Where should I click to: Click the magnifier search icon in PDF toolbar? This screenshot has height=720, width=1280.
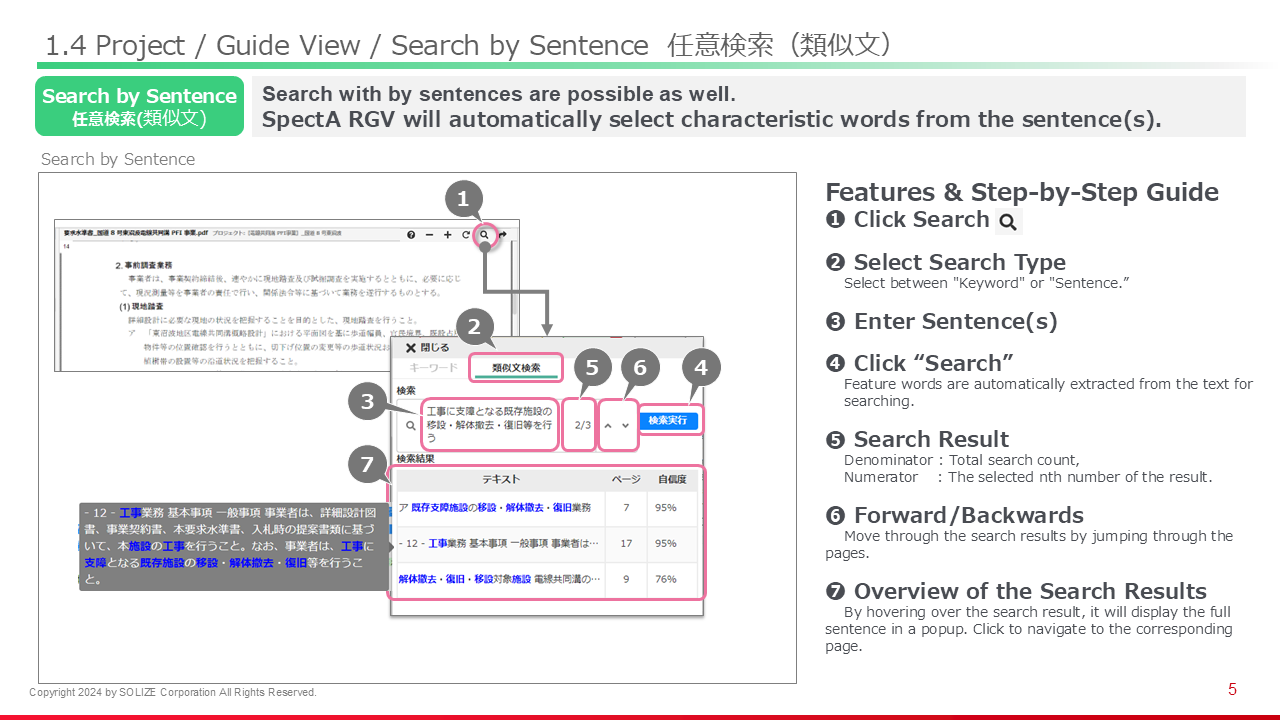(484, 235)
